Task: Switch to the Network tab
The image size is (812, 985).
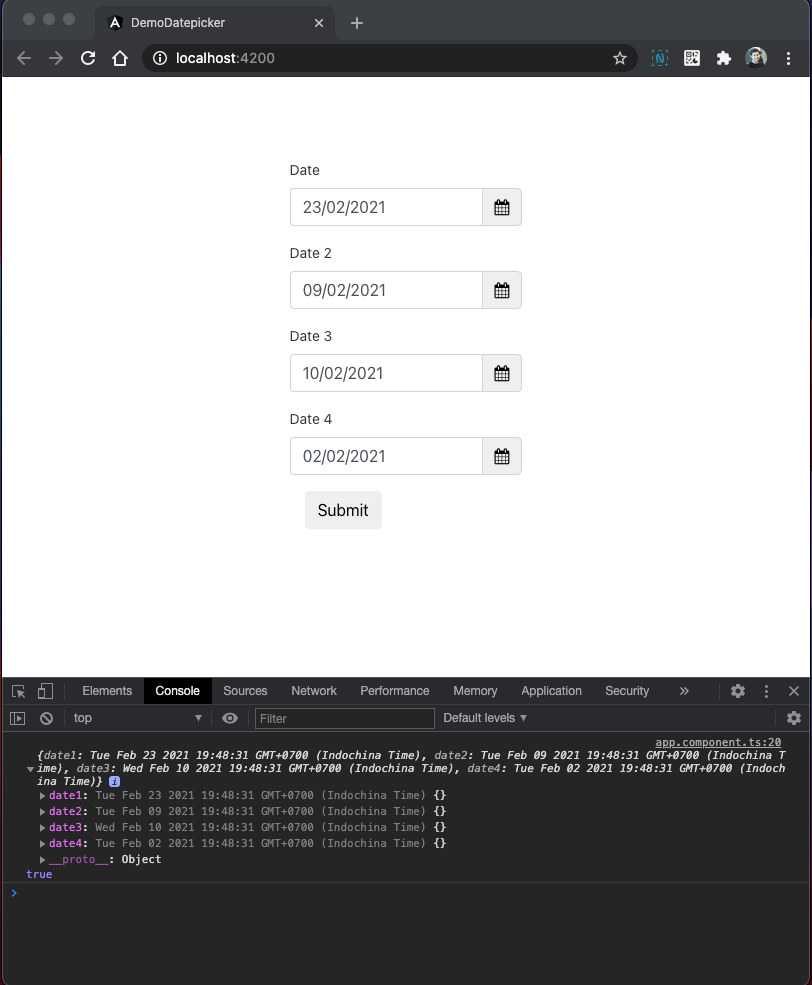Action: click(314, 691)
